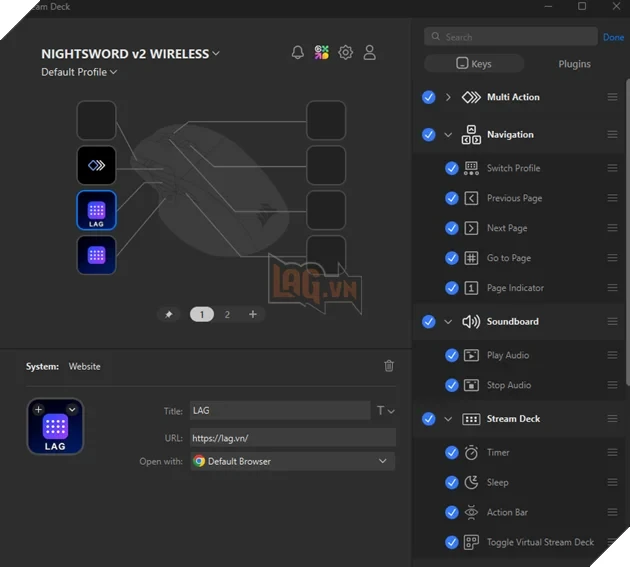Uncheck the Stop Audio action
The width and height of the screenshot is (630, 567).
(x=452, y=385)
